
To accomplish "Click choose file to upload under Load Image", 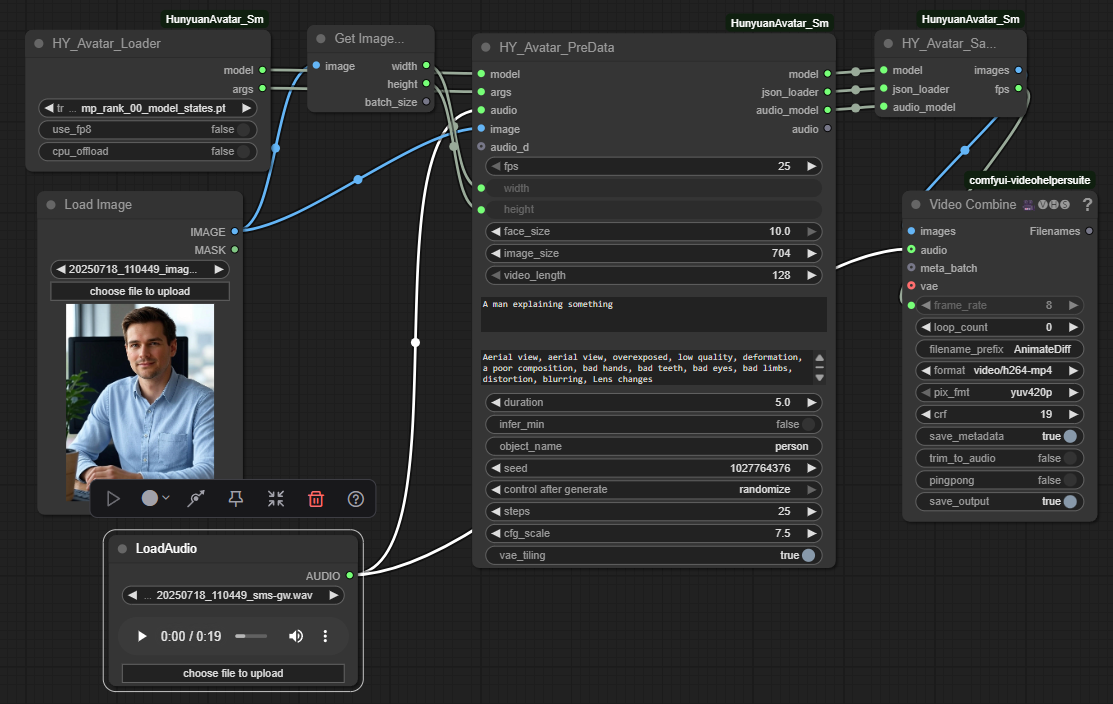I will pyautogui.click(x=140, y=291).
